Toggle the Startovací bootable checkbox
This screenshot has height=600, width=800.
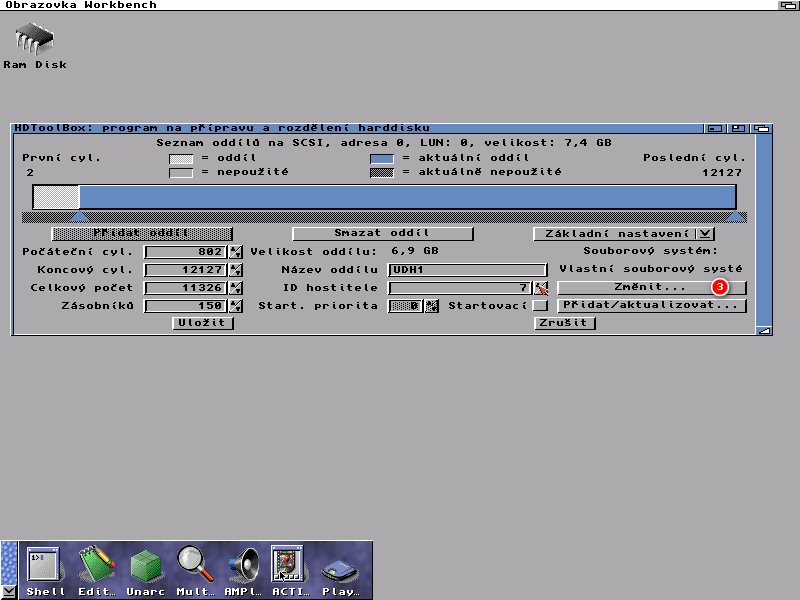pos(540,306)
